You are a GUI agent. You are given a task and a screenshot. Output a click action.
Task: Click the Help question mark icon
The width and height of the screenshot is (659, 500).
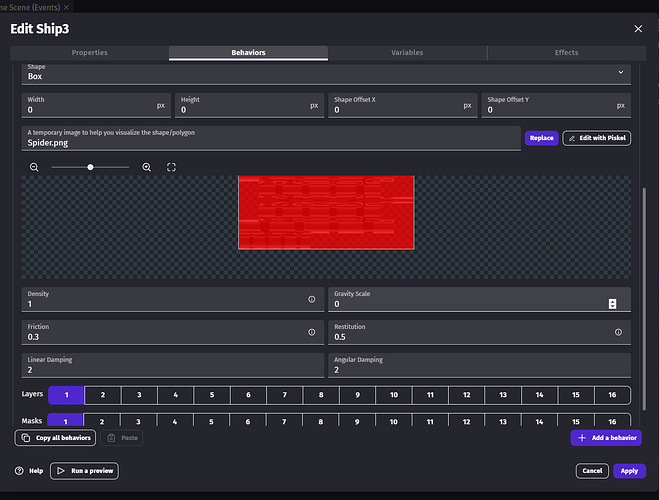click(19, 471)
